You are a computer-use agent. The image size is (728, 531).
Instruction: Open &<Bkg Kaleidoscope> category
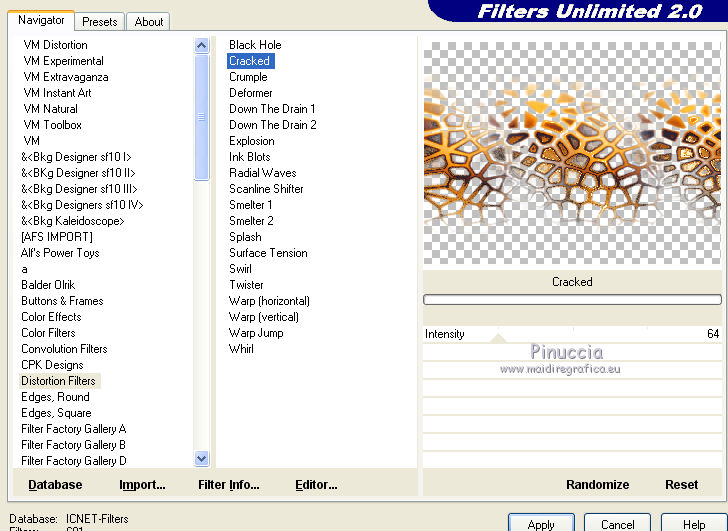(x=73, y=221)
